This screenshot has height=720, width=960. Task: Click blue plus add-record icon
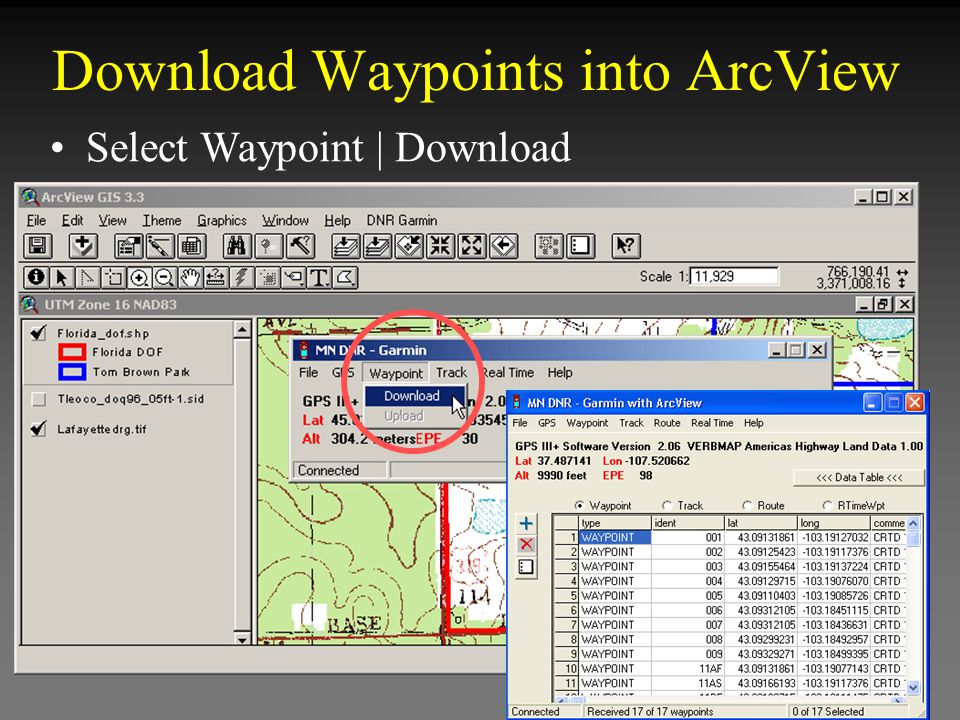(526, 523)
